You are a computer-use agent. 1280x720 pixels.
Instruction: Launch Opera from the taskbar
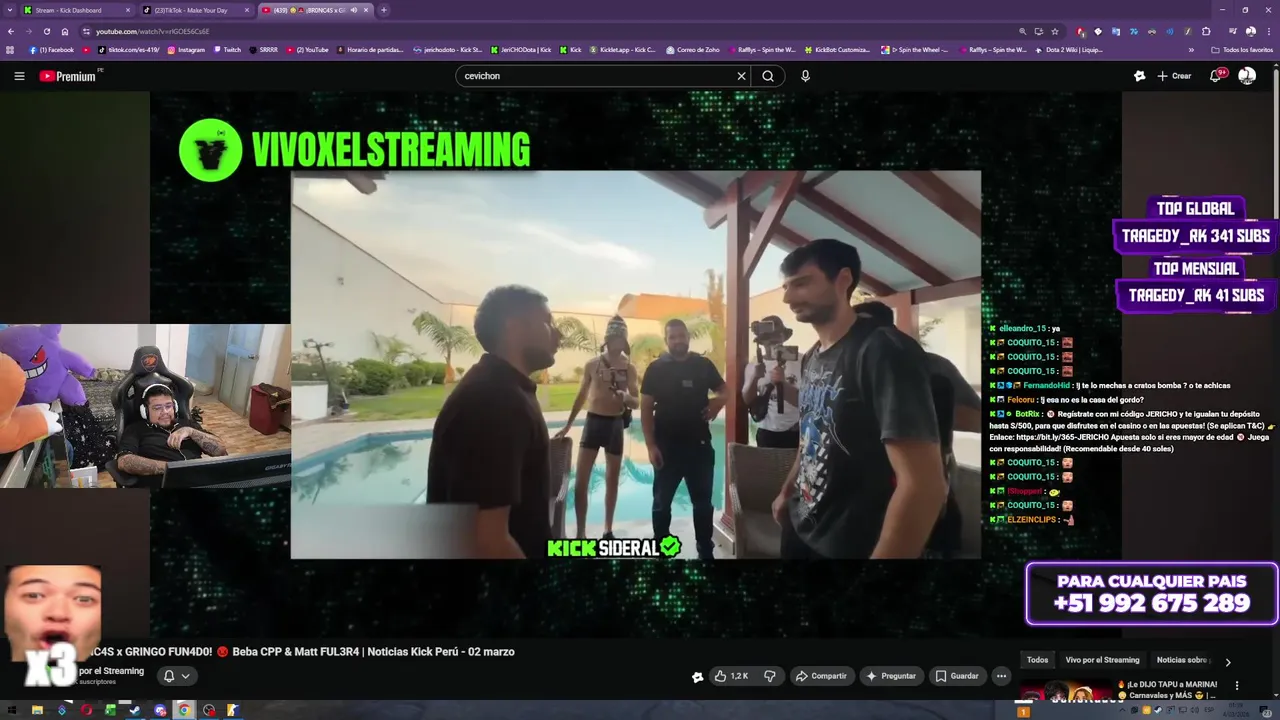(x=87, y=711)
